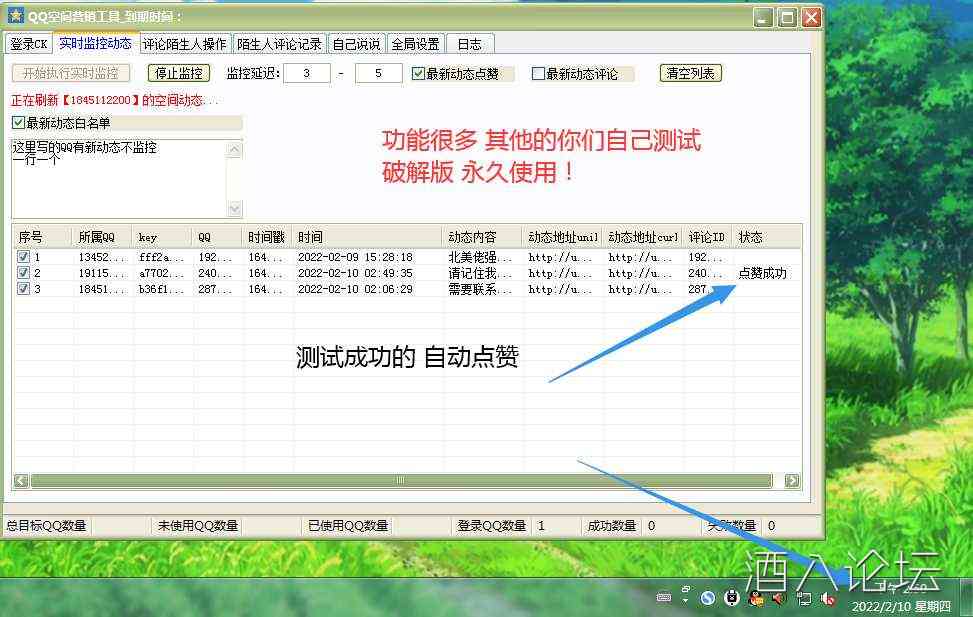Click the QQ penguin icon in system tray
The height and width of the screenshot is (617, 973).
tap(756, 598)
